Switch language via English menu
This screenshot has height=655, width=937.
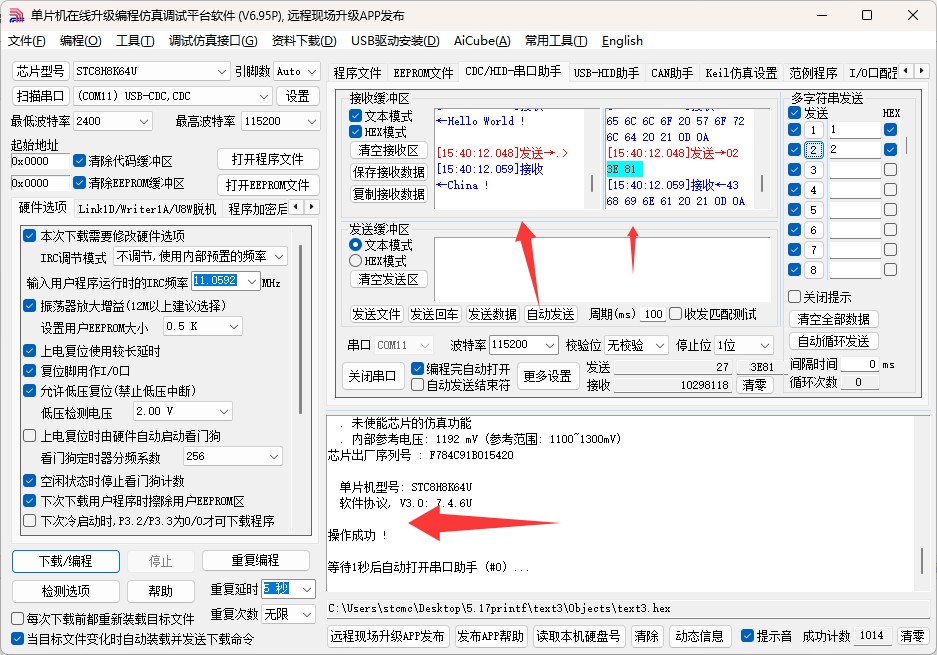click(x=622, y=41)
